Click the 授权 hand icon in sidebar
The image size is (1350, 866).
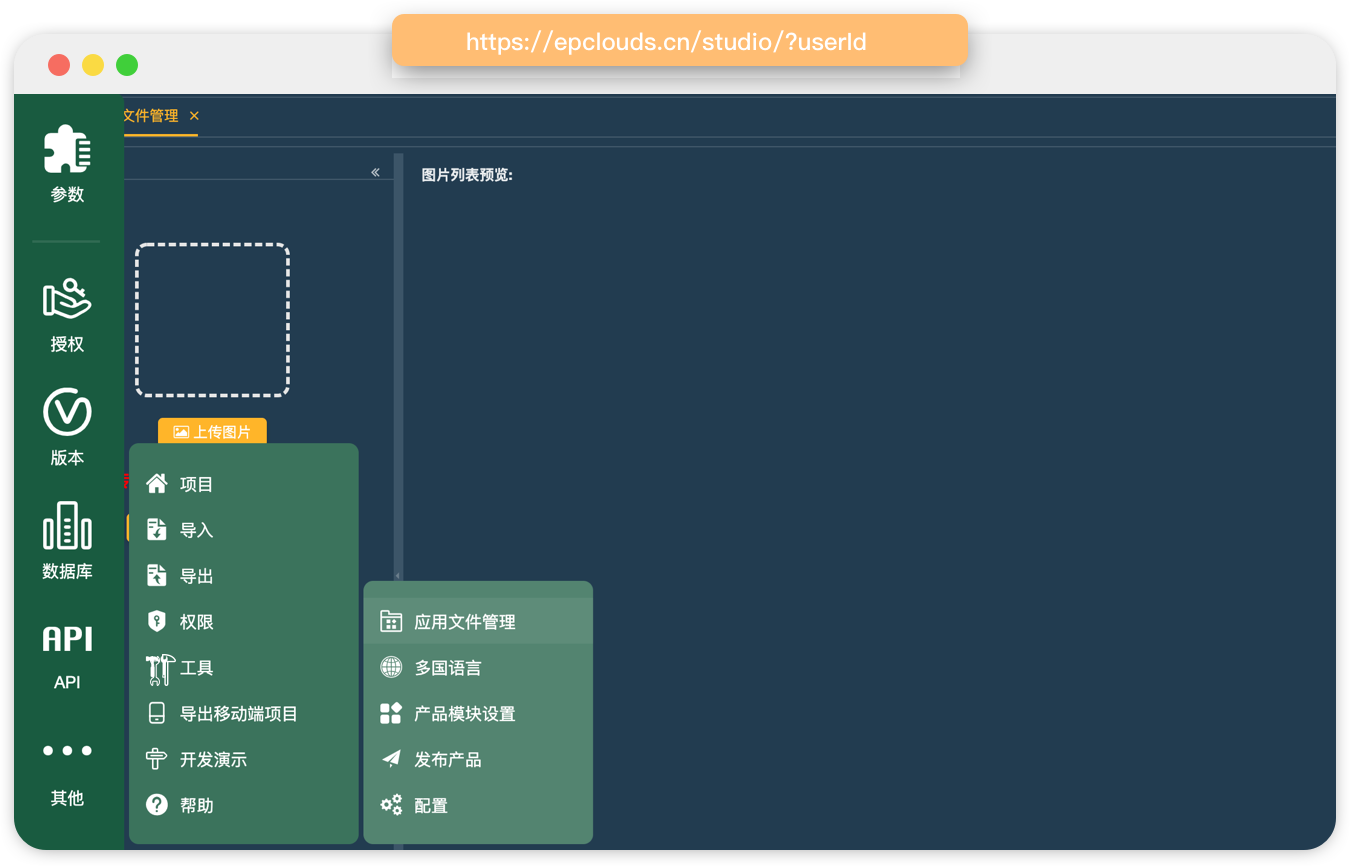(67, 299)
